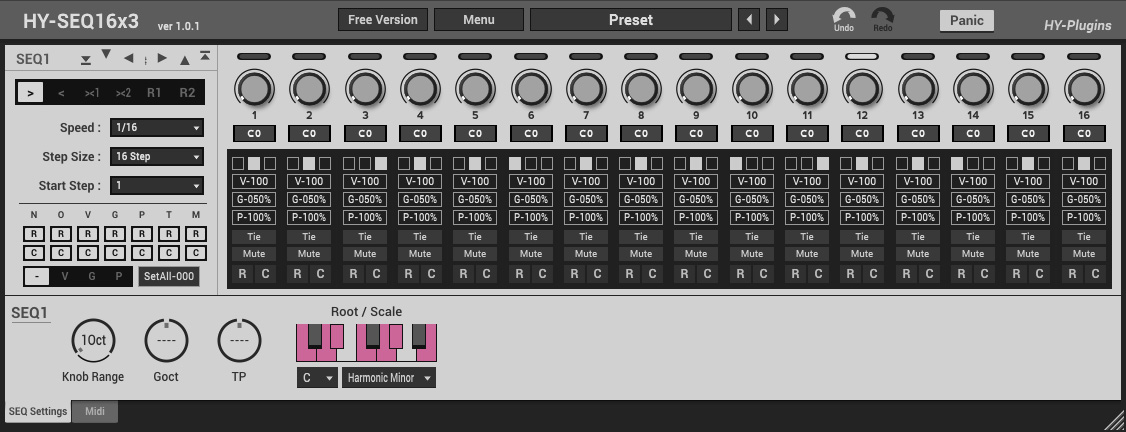Select ping-pong mode '><2'

pyautogui.click(x=123, y=93)
